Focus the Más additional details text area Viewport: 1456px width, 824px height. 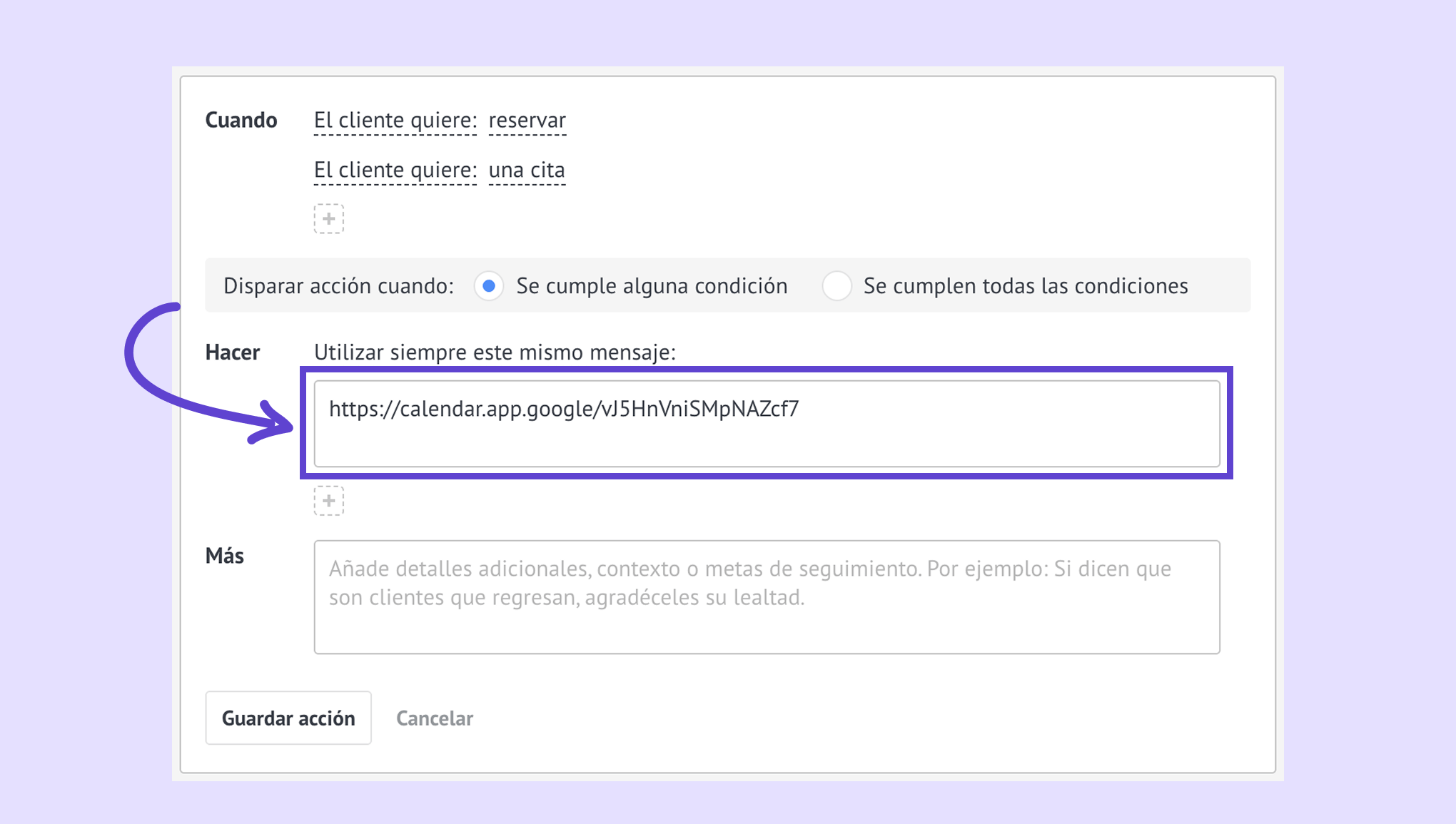point(767,596)
